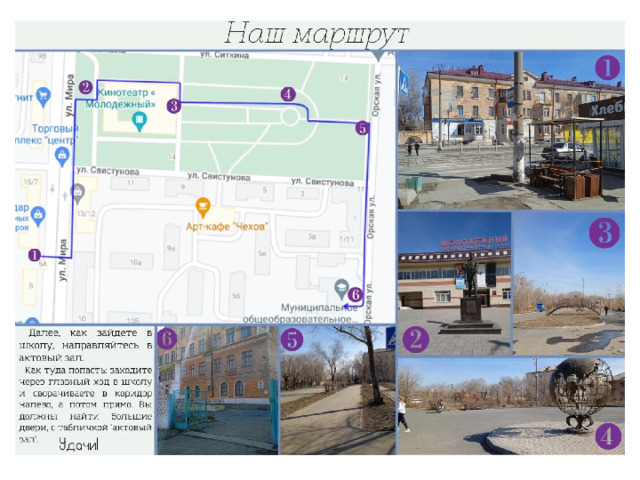Click the Наш маршрут title heading
640x480 pixels.
point(317,34)
